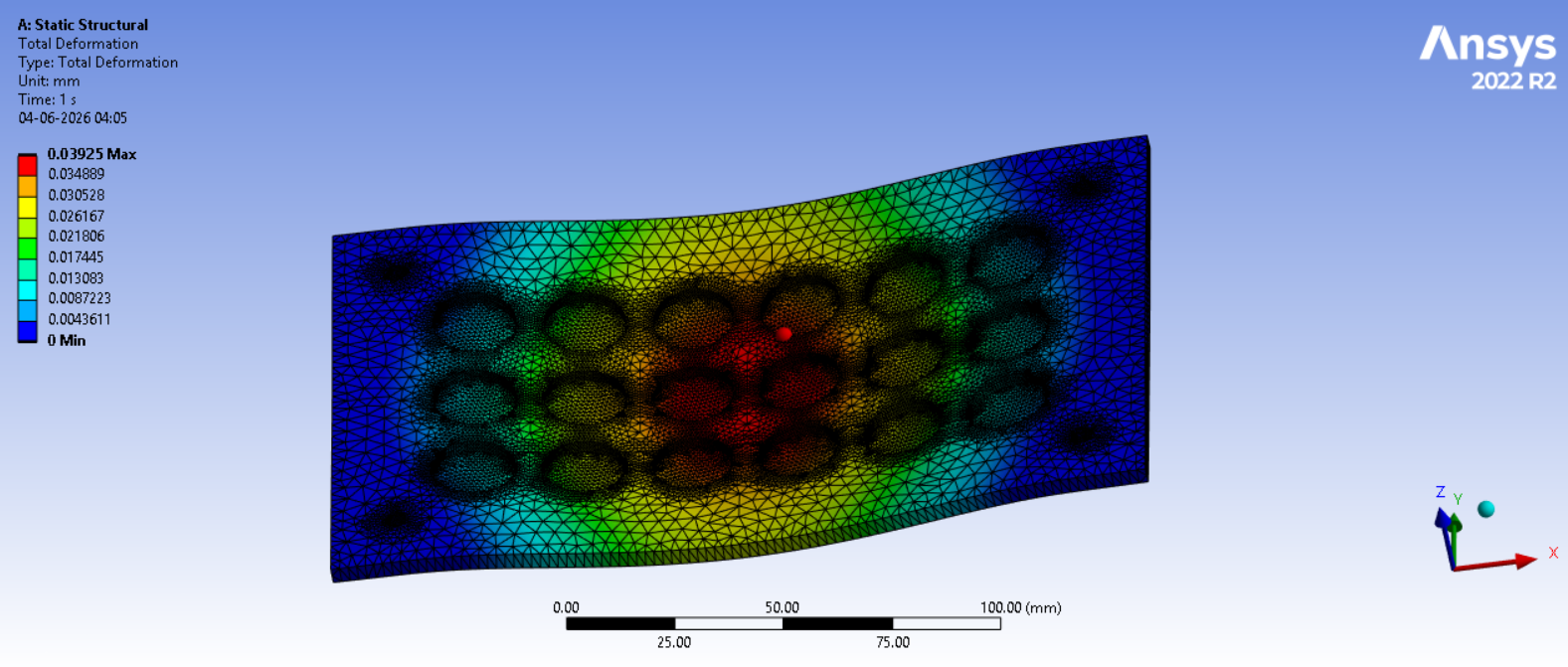The width and height of the screenshot is (1568, 667).
Task: Select the legend value 0.026167
Action: (76, 216)
